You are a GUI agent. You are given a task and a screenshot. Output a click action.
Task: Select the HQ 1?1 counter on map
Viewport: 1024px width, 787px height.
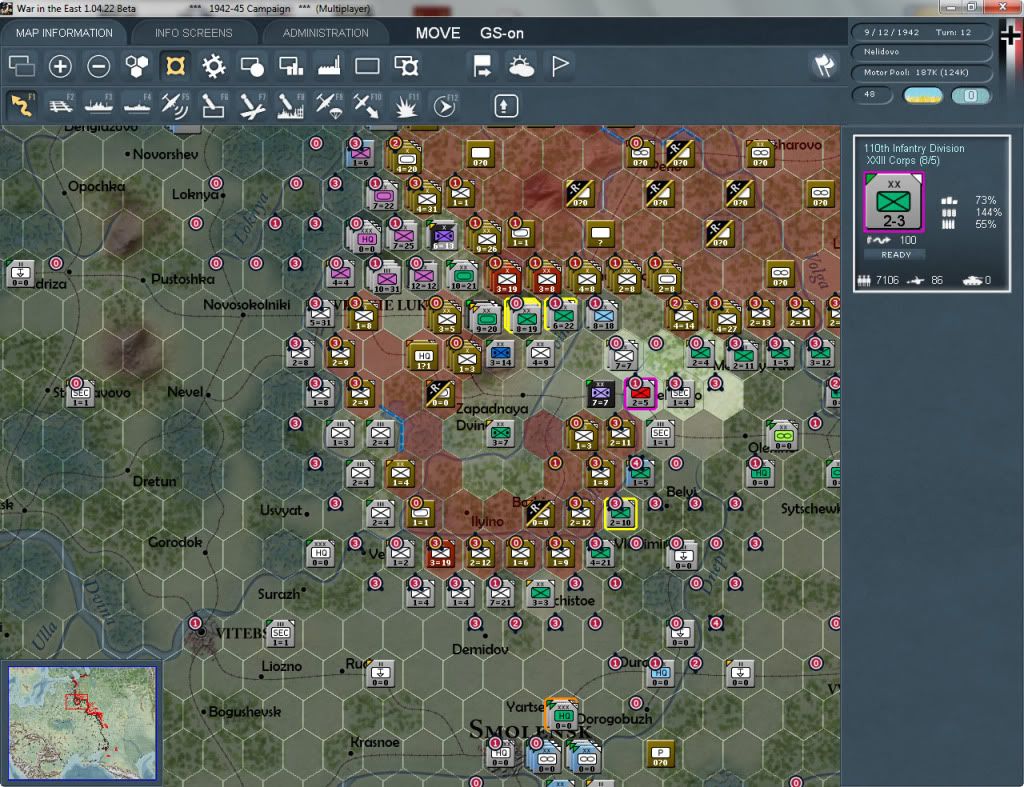click(423, 356)
